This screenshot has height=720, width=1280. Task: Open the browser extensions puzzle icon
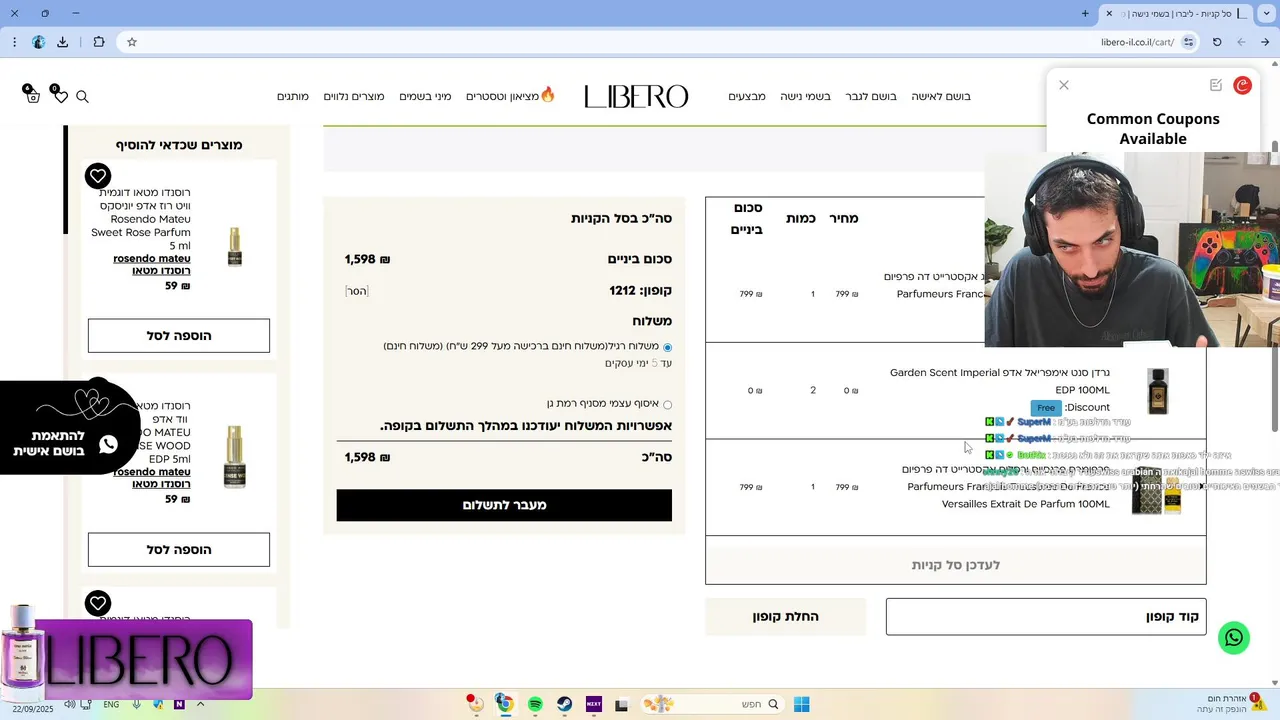click(99, 42)
